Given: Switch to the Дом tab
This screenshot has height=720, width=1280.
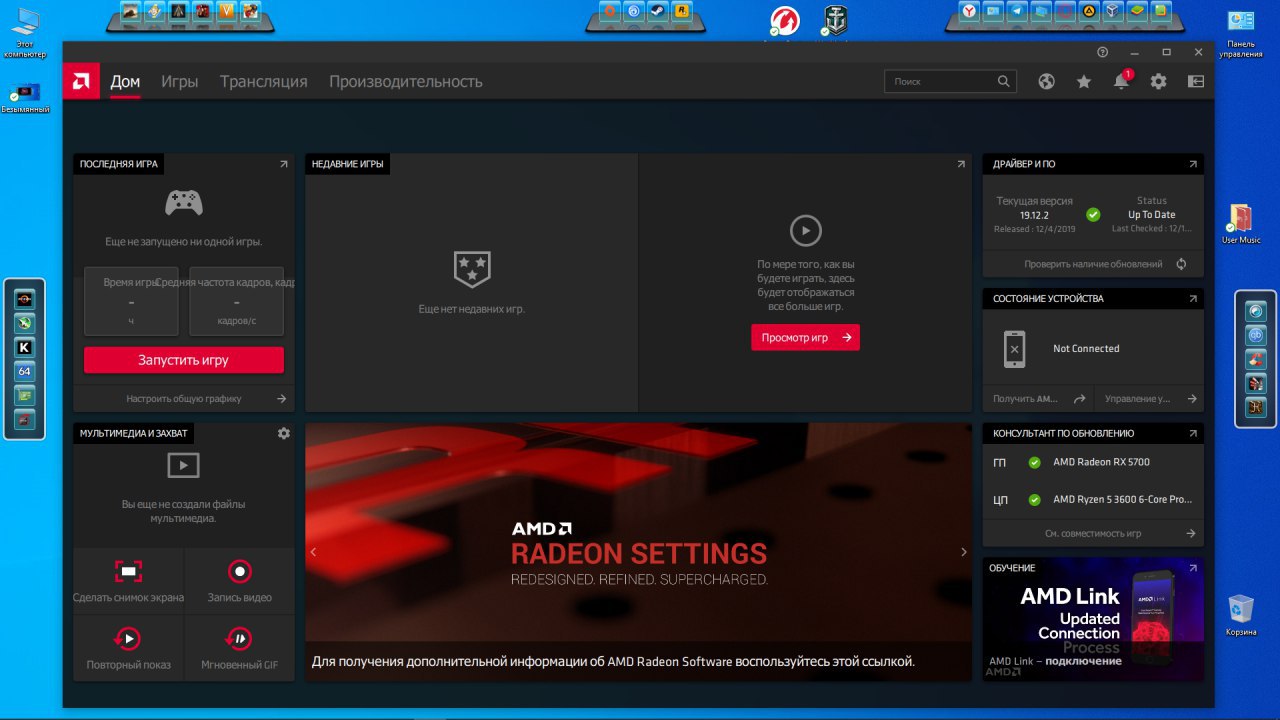Looking at the screenshot, I should [125, 82].
